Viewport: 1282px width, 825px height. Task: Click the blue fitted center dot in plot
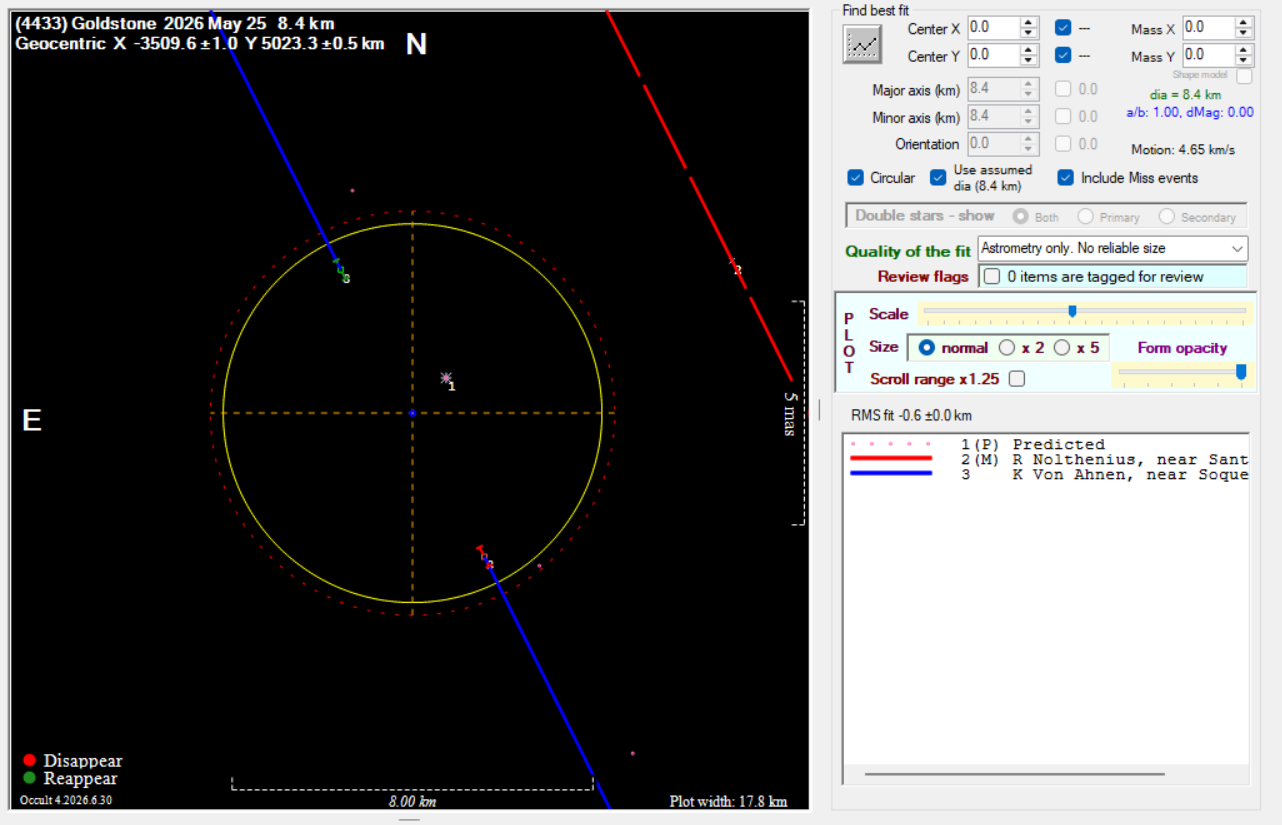[x=412, y=412]
